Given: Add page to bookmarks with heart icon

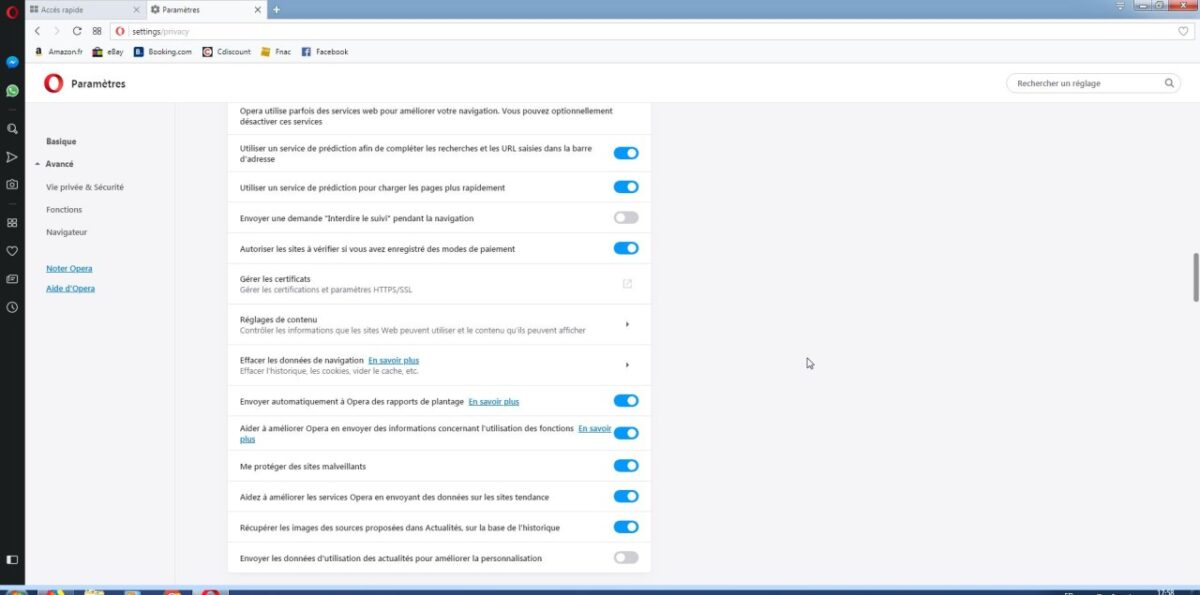Looking at the screenshot, I should pos(1183,31).
